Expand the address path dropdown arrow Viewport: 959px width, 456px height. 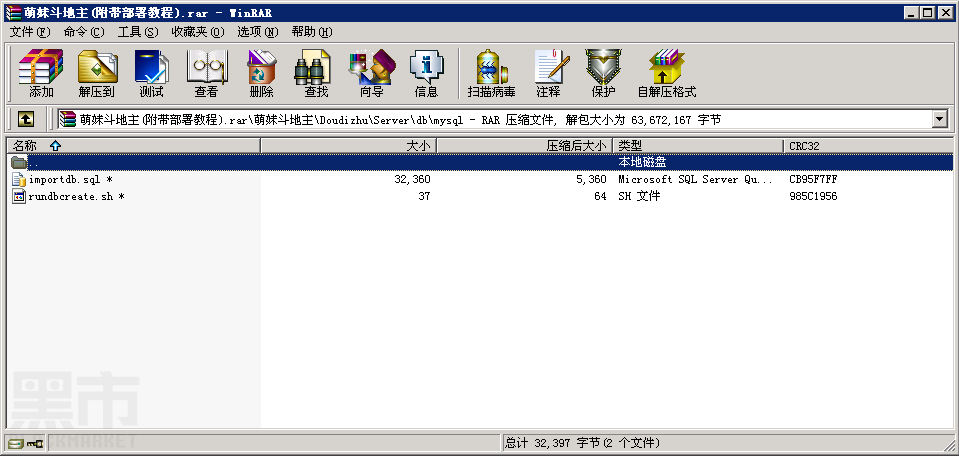point(940,120)
